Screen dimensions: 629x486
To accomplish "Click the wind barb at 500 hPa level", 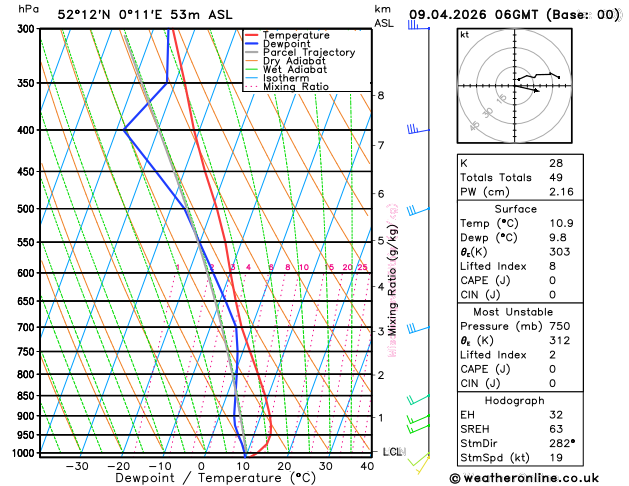I will (418, 211).
